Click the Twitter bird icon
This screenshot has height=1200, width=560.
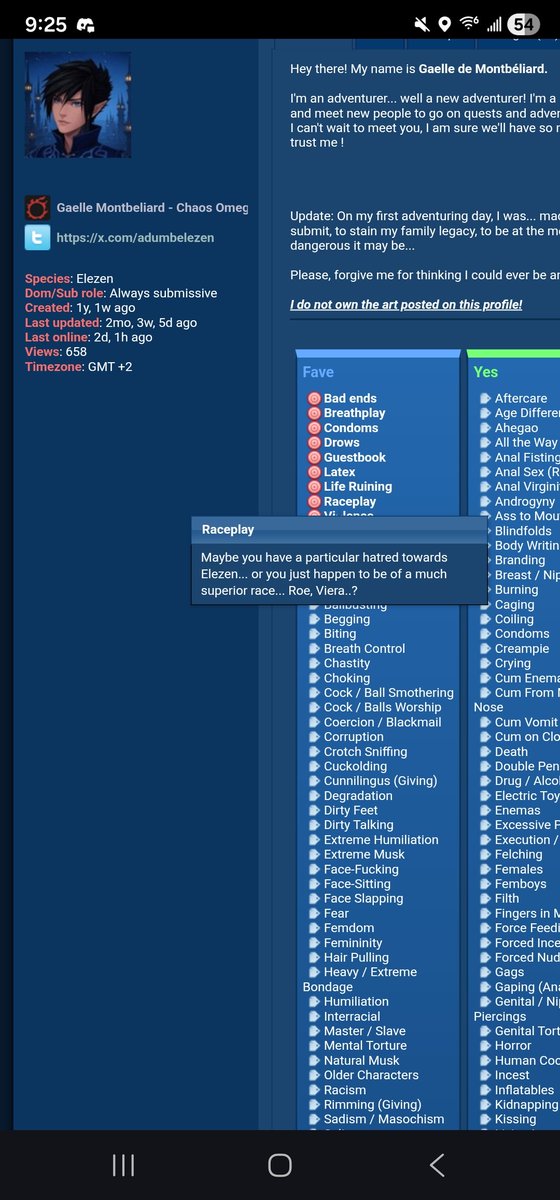tap(37, 238)
